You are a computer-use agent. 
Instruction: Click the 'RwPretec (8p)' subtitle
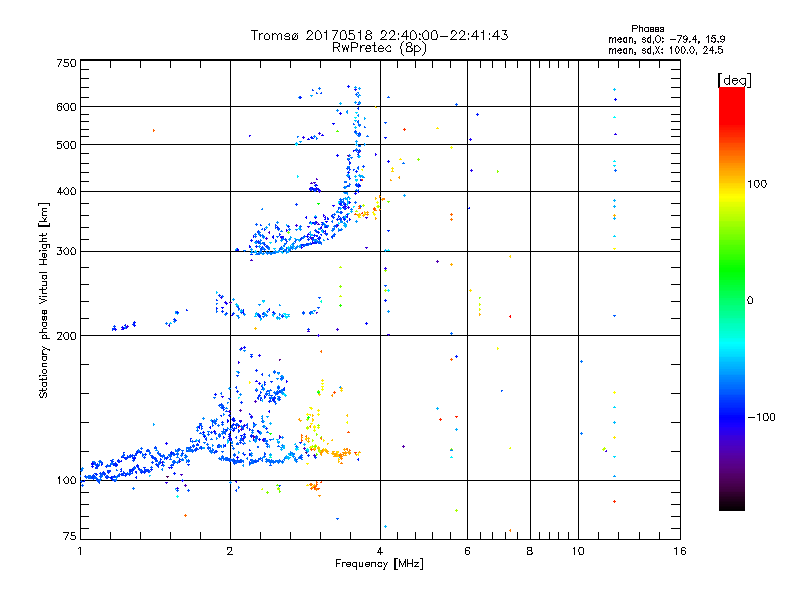pyautogui.click(x=379, y=48)
